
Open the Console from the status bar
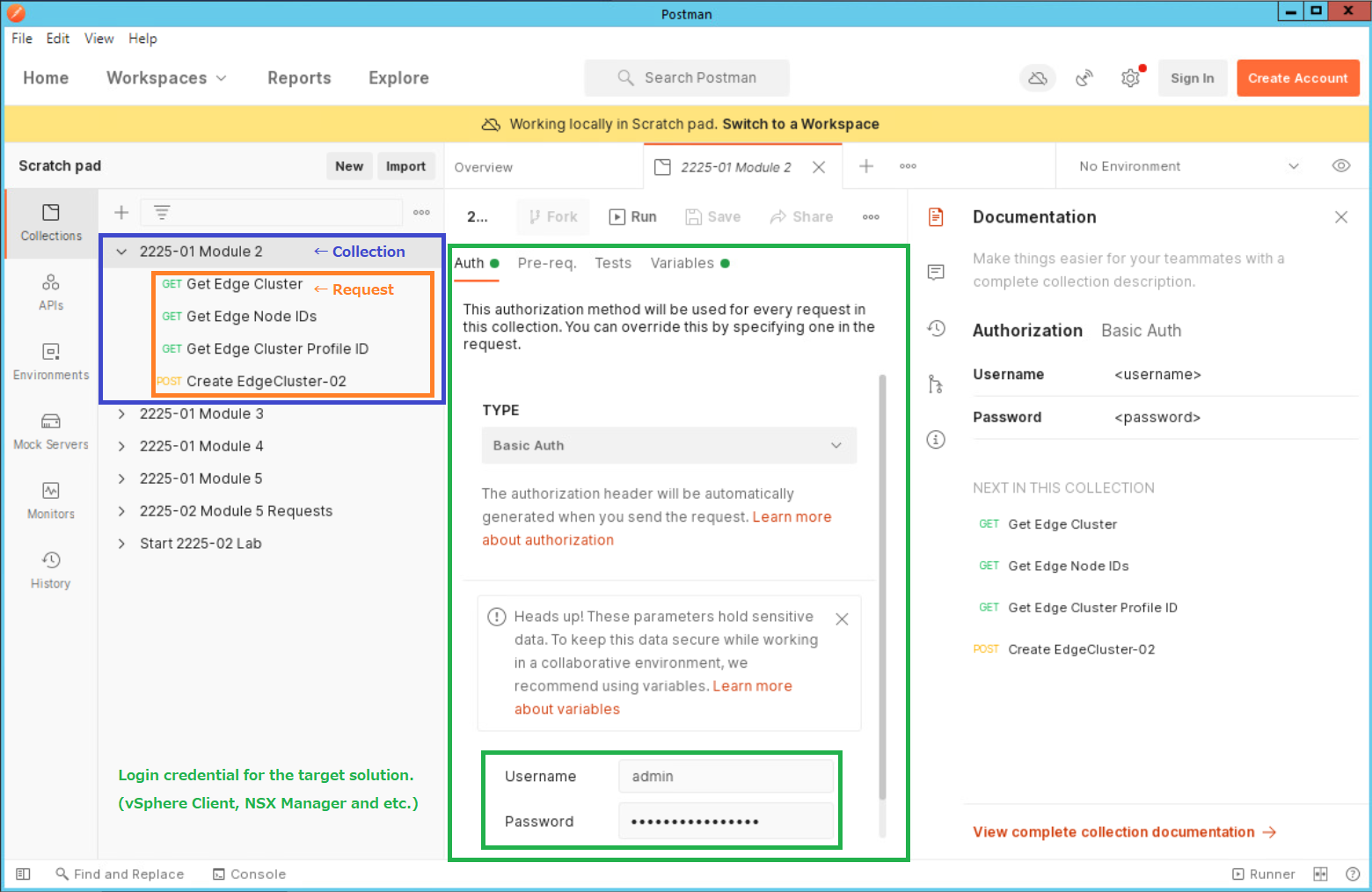[249, 874]
